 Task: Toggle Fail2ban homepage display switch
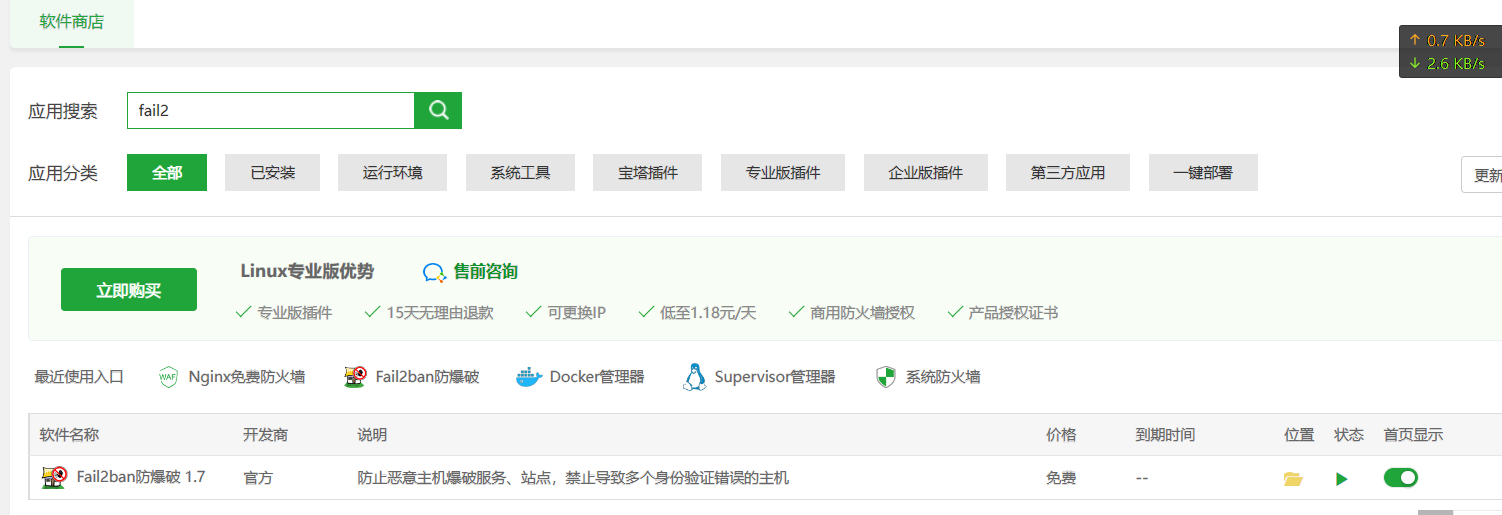click(x=1400, y=478)
